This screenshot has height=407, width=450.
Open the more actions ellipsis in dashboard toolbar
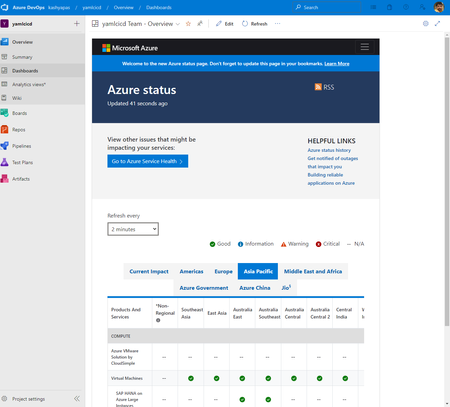tap(277, 24)
